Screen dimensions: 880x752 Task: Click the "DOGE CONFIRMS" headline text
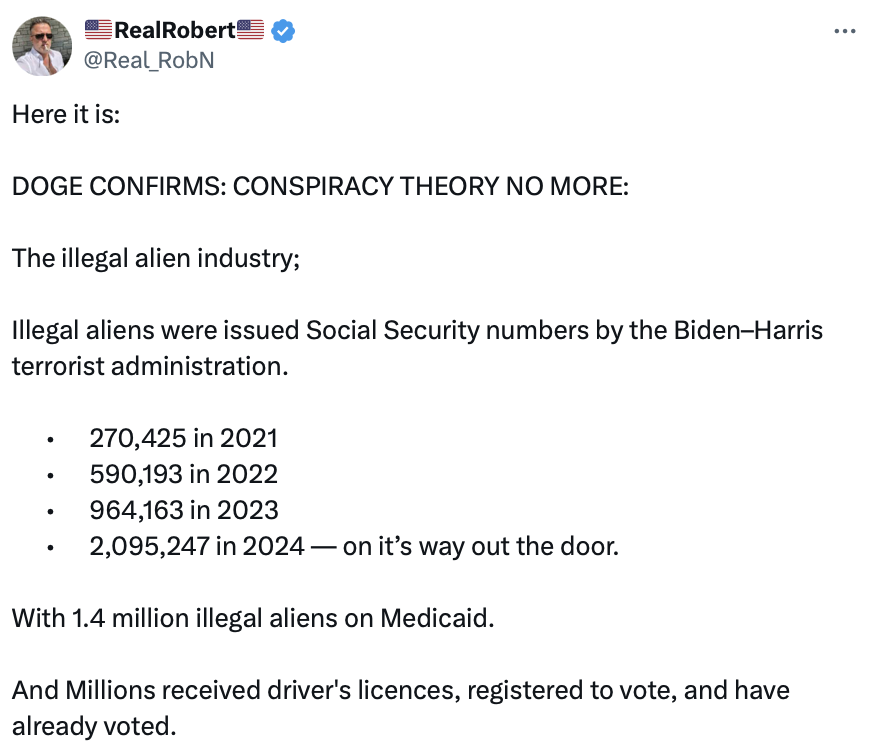tap(320, 186)
